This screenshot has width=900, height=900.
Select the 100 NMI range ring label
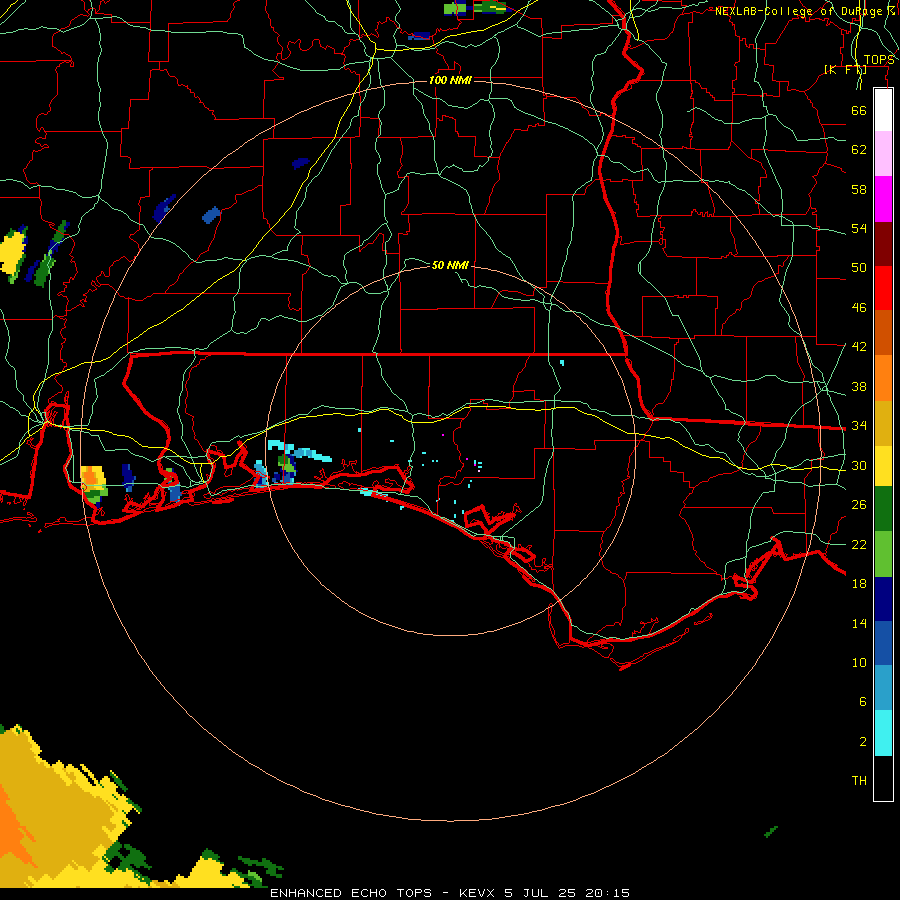(x=450, y=80)
